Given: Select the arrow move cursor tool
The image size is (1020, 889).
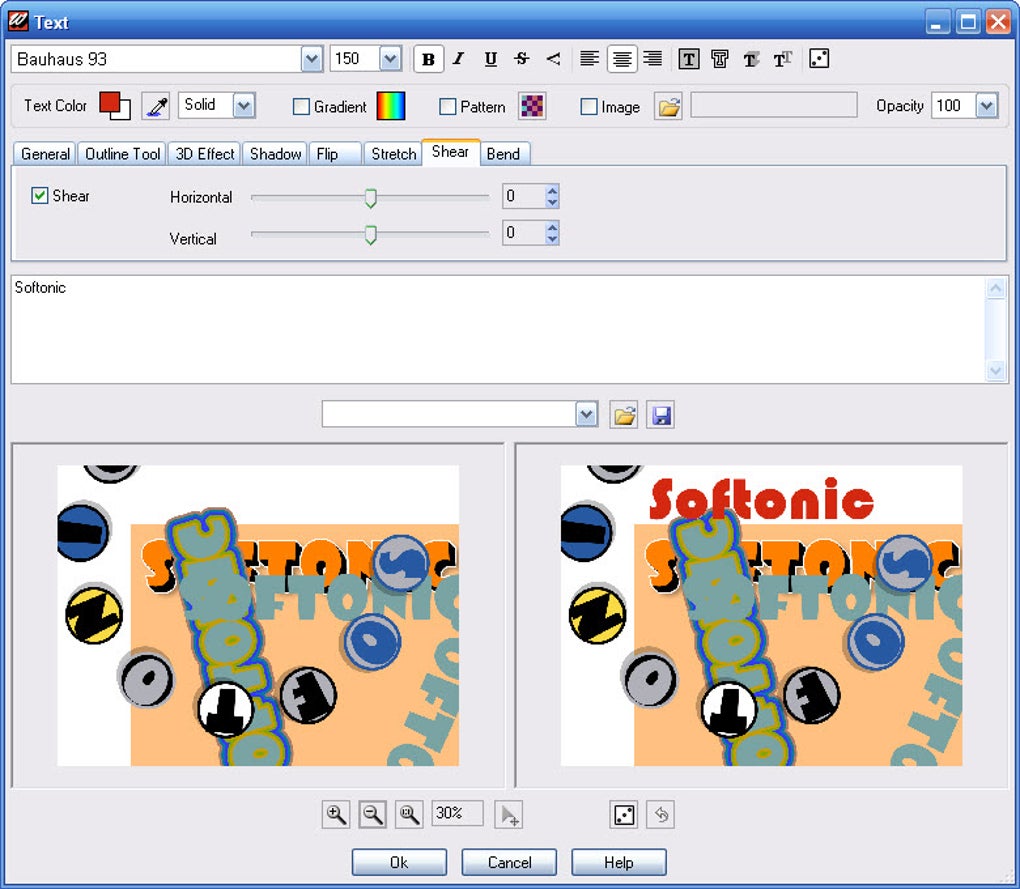Looking at the screenshot, I should 509,814.
